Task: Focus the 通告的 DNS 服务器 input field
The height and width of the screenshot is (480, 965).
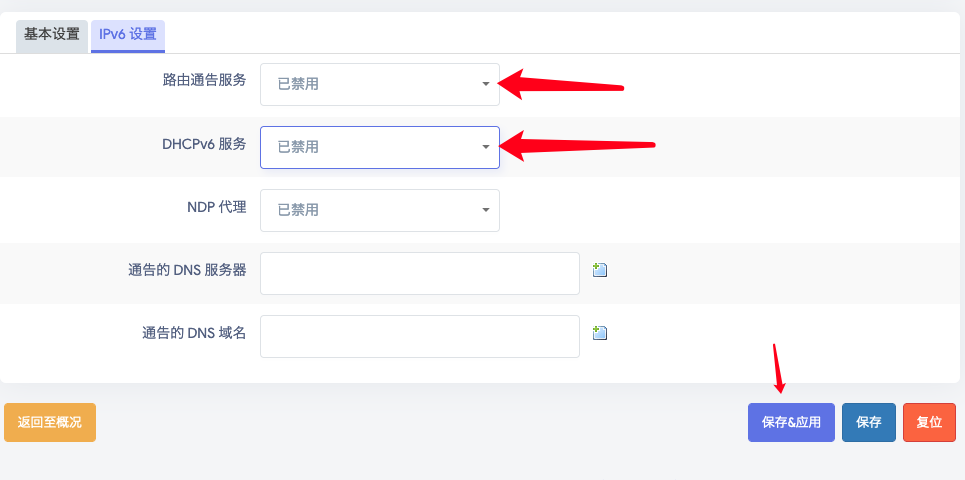Action: 420,273
